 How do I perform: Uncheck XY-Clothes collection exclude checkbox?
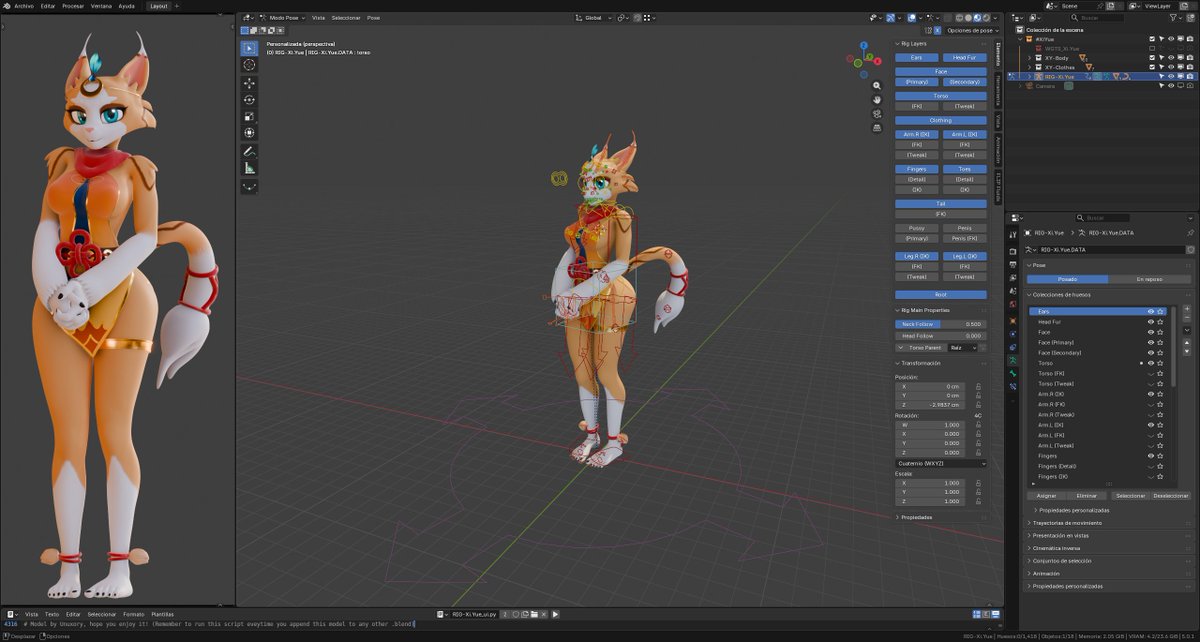[x=1152, y=67]
